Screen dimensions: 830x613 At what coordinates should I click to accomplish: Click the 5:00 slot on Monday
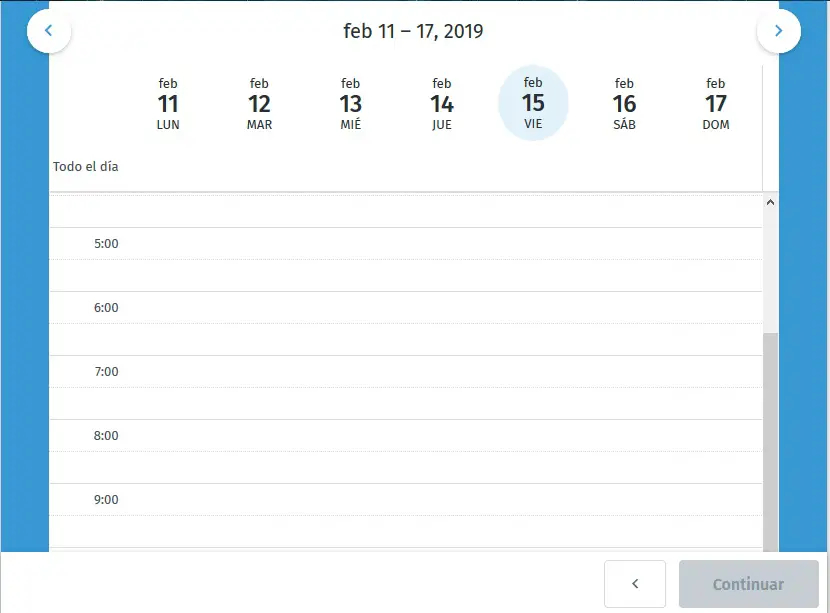point(168,244)
